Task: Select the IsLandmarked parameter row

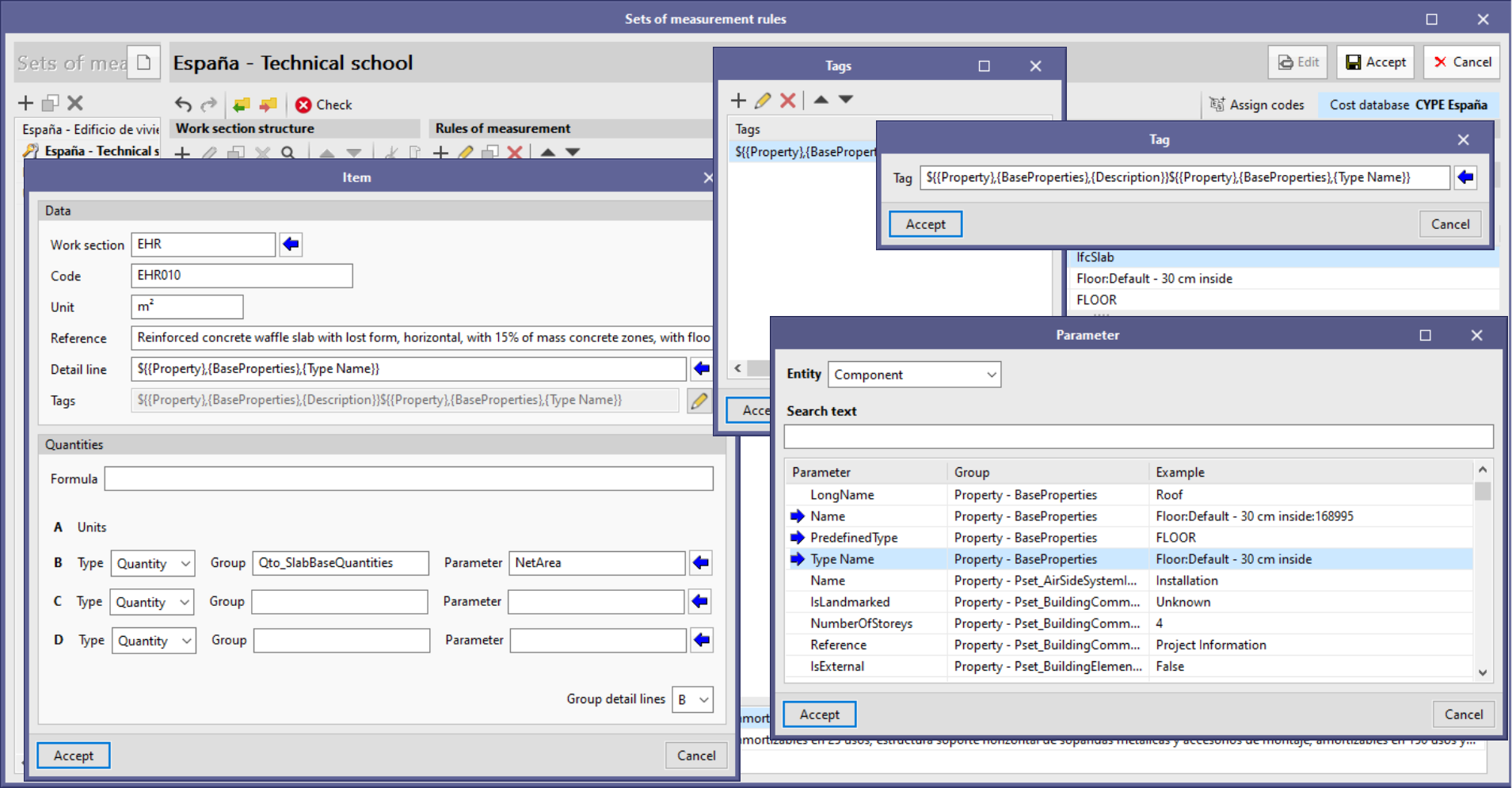Action: coord(1129,602)
